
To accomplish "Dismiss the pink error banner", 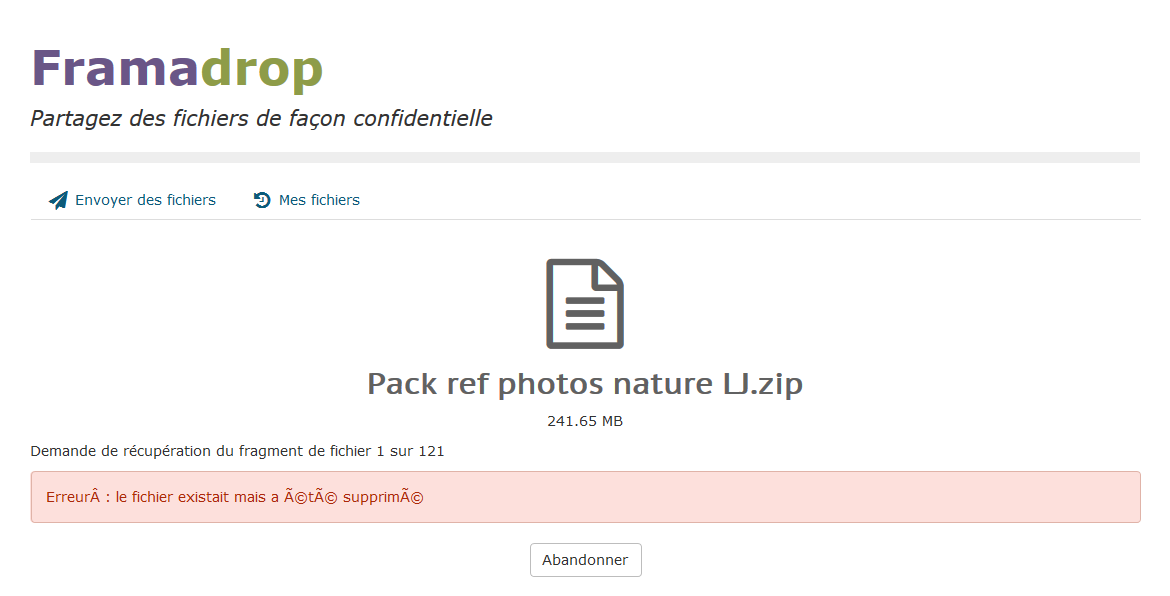I will (x=585, y=497).
